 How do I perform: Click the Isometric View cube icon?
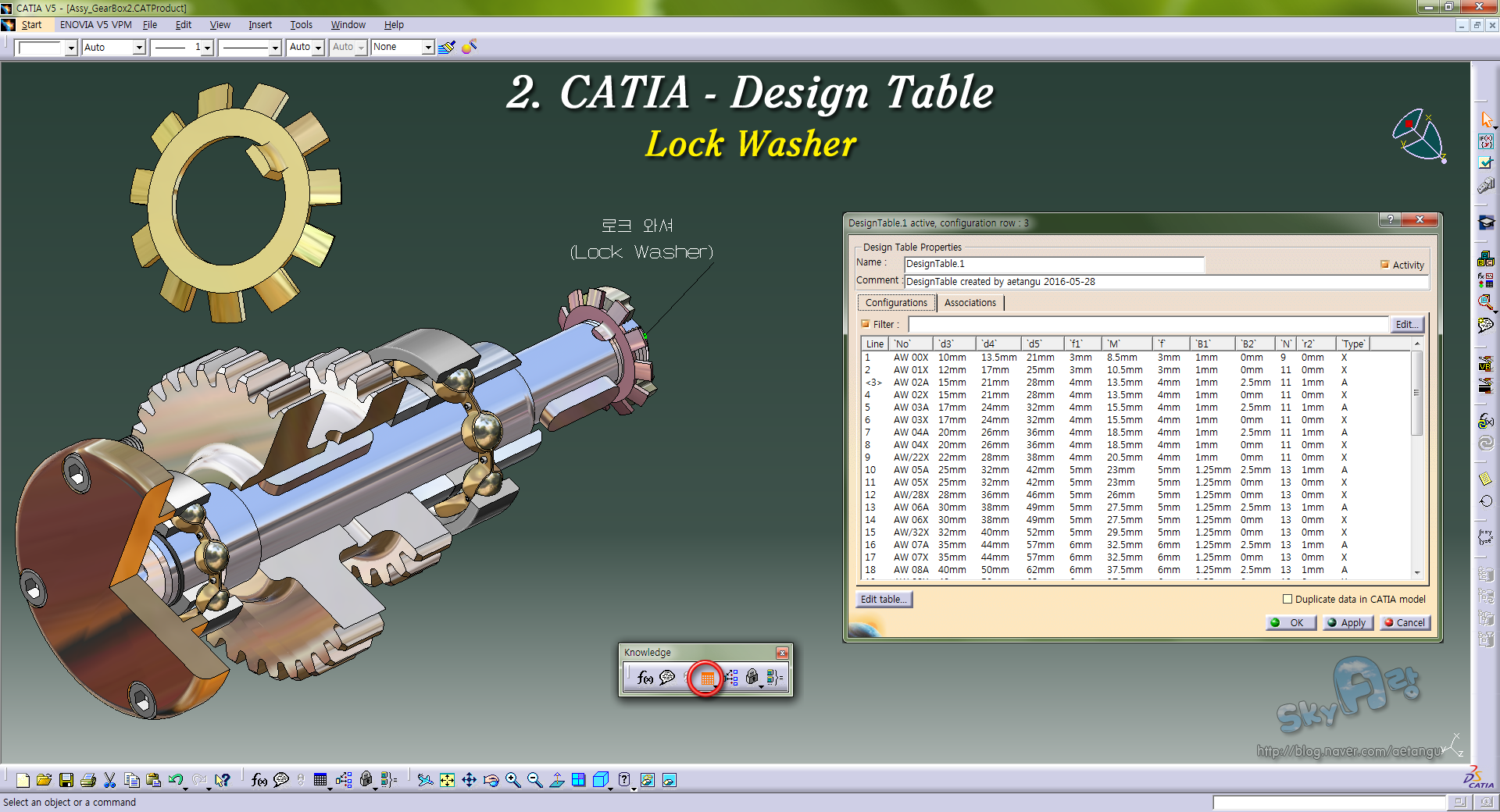click(600, 780)
